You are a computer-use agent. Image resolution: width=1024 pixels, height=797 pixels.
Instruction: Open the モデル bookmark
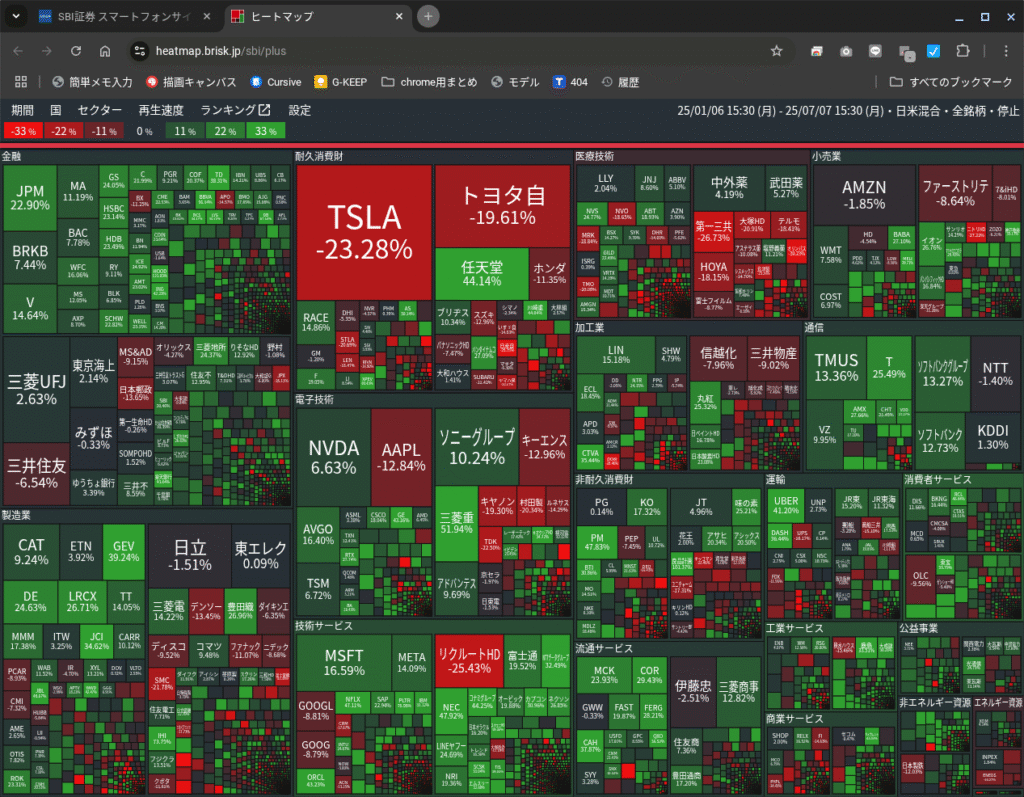[515, 82]
